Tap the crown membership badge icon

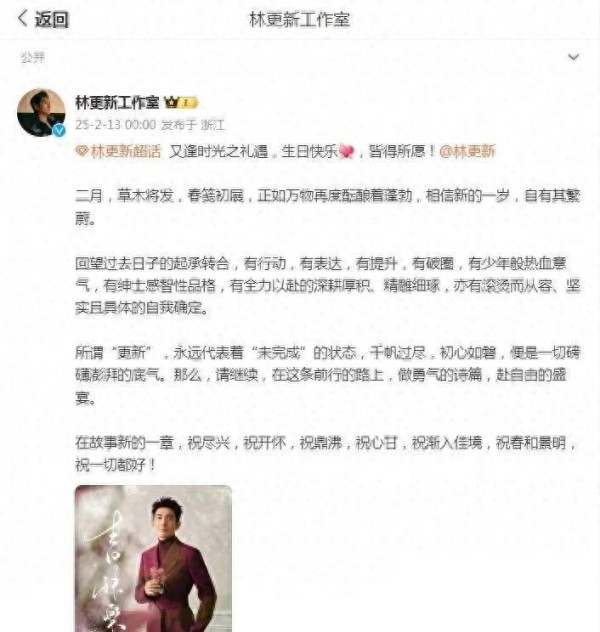click(x=171, y=103)
